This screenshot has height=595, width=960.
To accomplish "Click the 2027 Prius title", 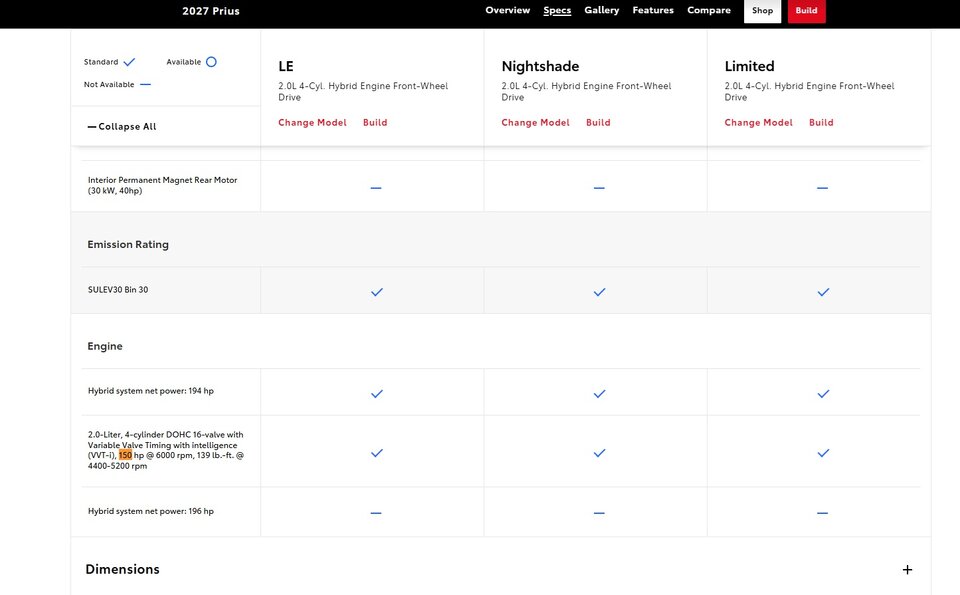I will [x=211, y=11].
